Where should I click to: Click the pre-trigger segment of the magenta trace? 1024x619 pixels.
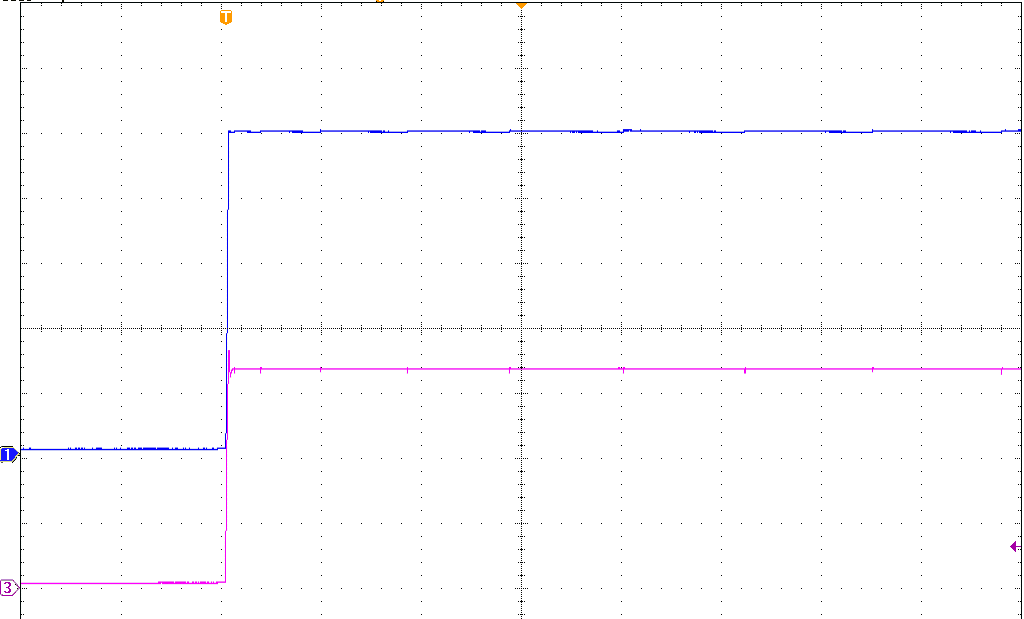coord(110,583)
